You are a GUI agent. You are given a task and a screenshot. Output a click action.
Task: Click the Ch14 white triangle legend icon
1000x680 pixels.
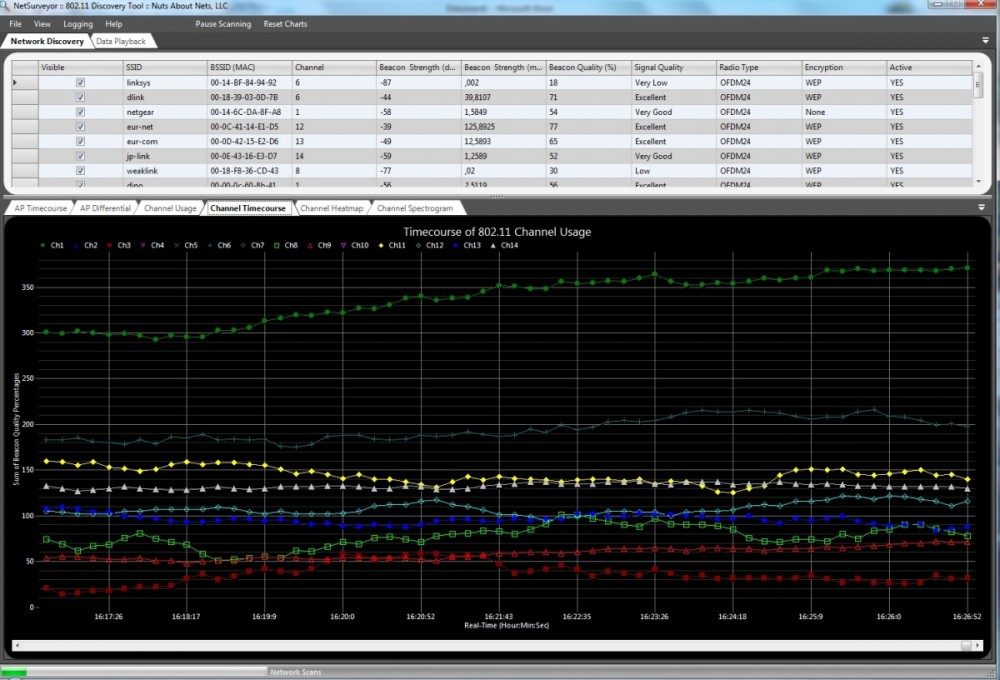click(x=492, y=245)
